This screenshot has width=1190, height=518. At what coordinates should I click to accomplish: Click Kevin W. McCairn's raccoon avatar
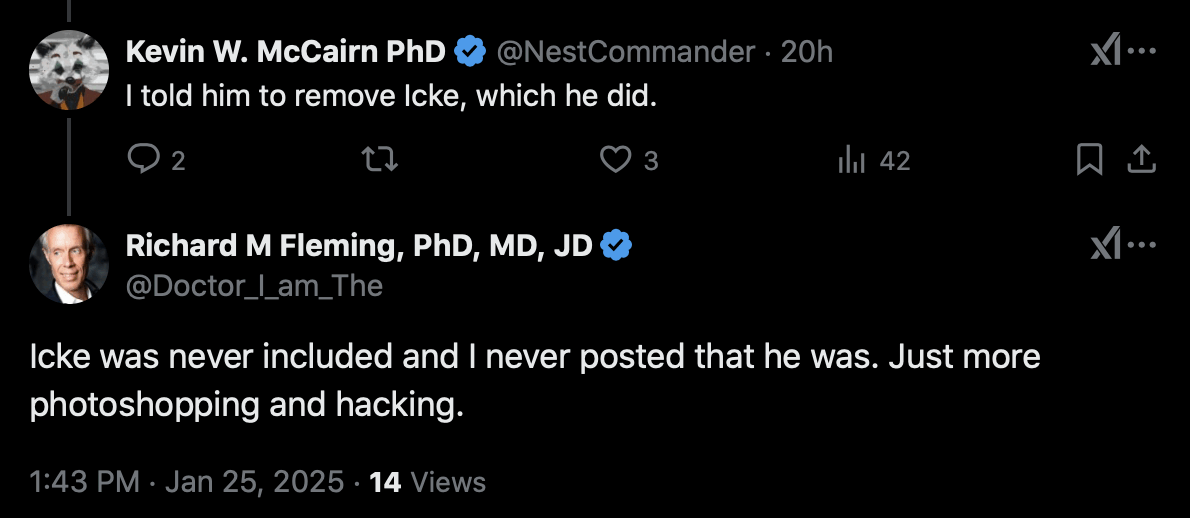pyautogui.click(x=68, y=71)
